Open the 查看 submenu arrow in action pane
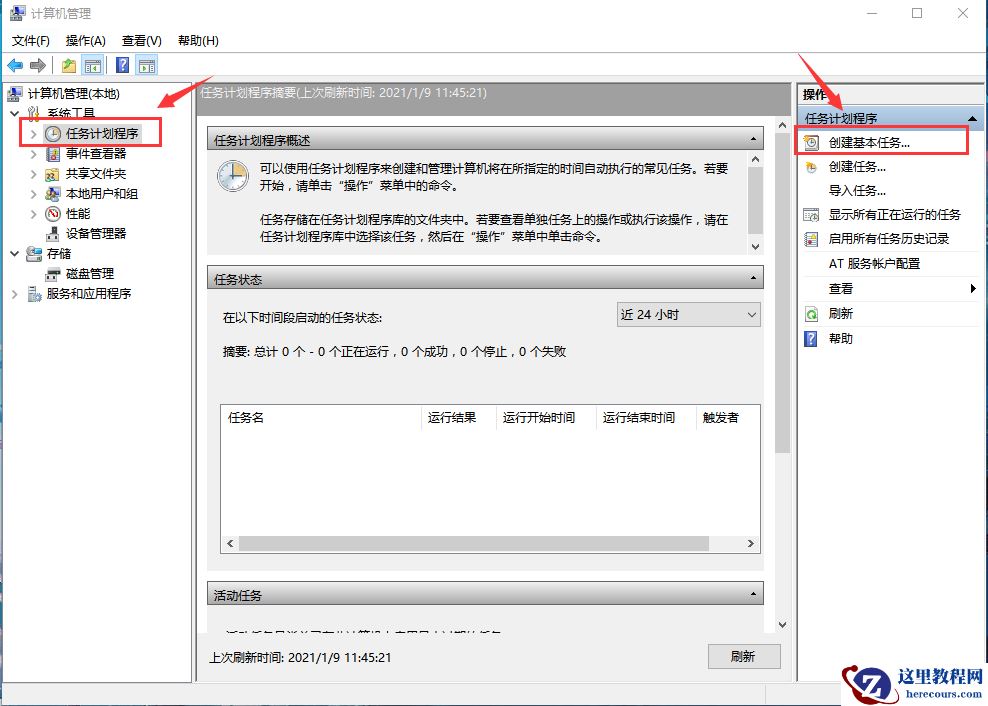 (x=971, y=288)
